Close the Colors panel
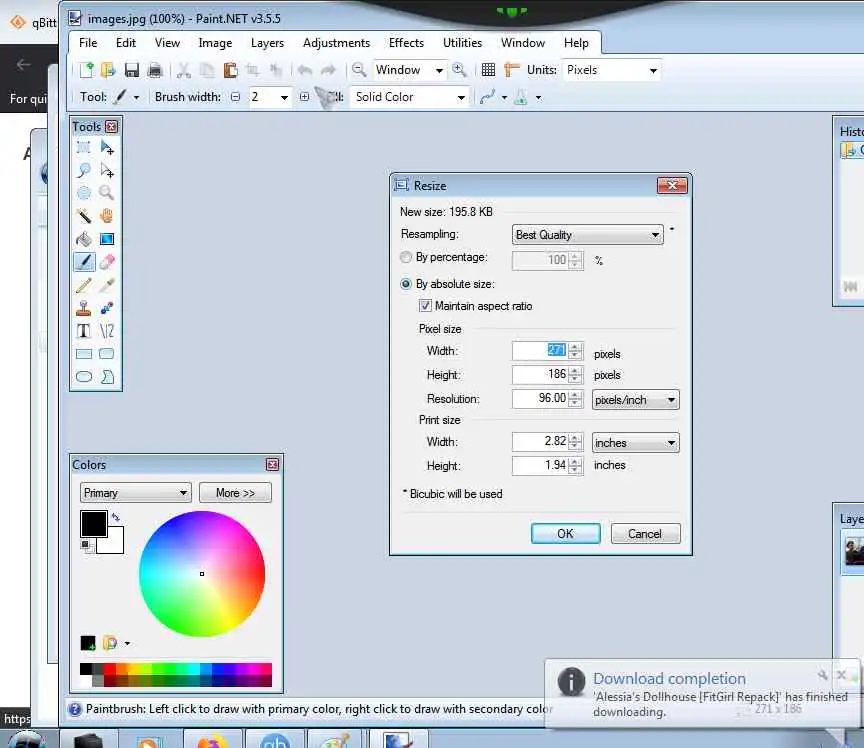Screen dimensions: 864x748 272,465
